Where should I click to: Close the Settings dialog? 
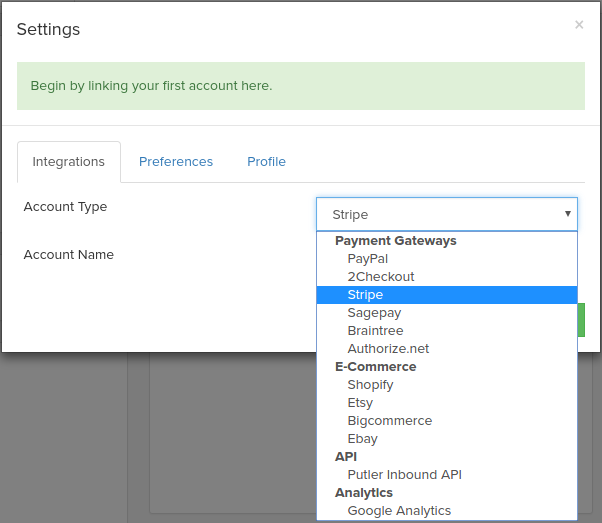click(x=578, y=25)
